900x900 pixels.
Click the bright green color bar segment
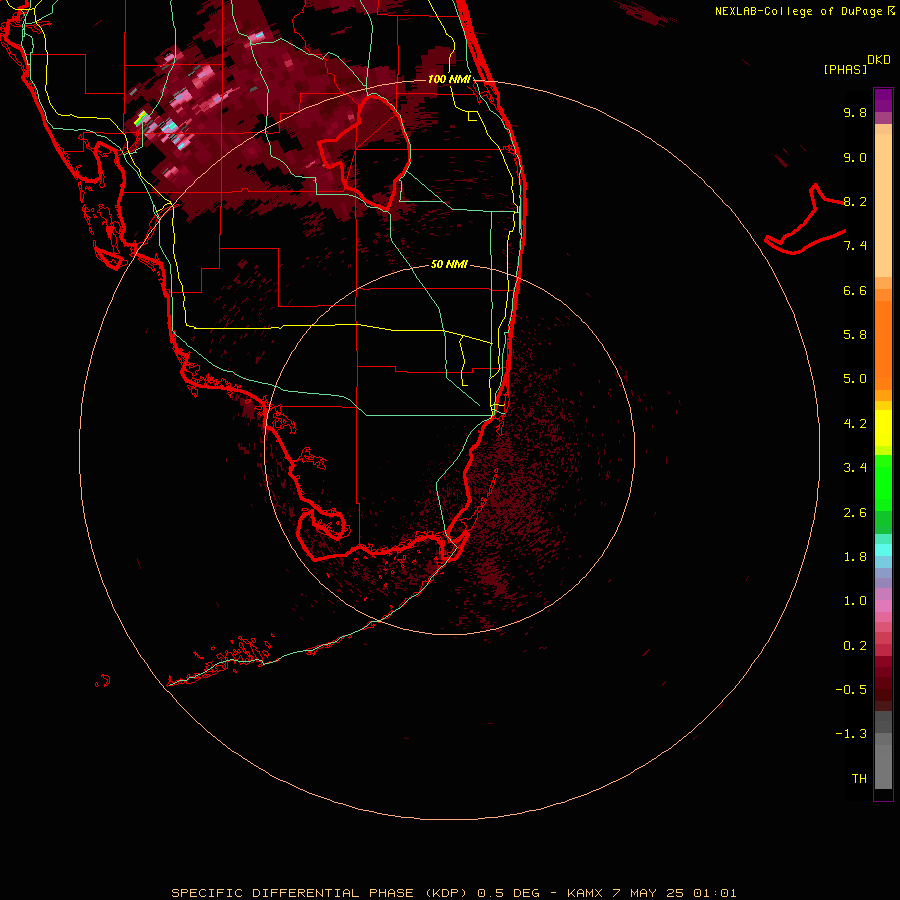(883, 482)
